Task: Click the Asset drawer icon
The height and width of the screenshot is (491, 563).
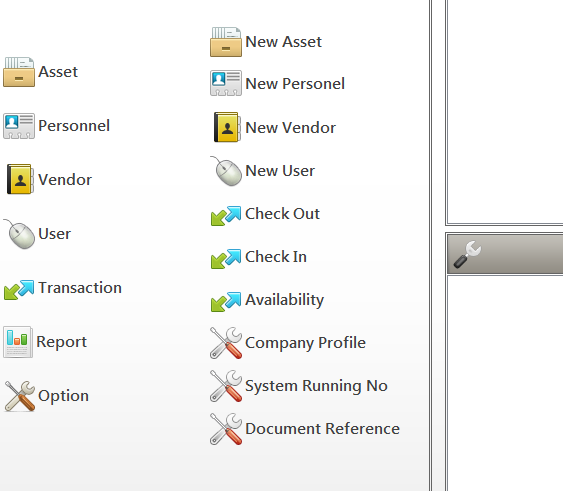Action: click(19, 72)
